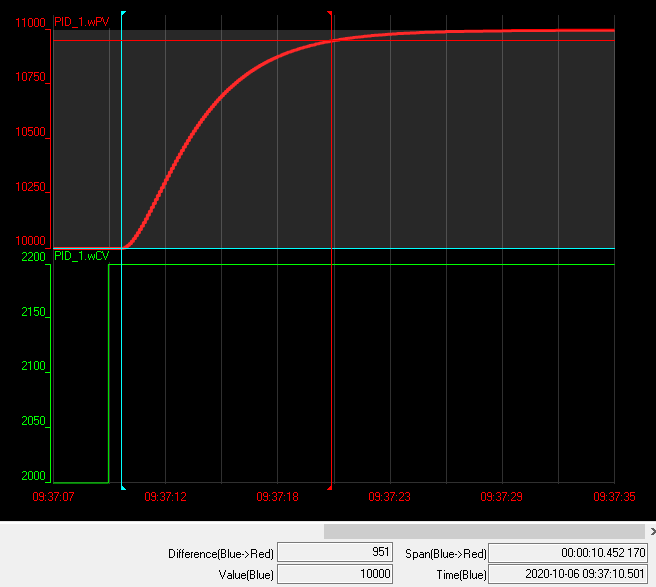Click the 10000 red axis label
The image size is (656, 587).
coord(30,241)
